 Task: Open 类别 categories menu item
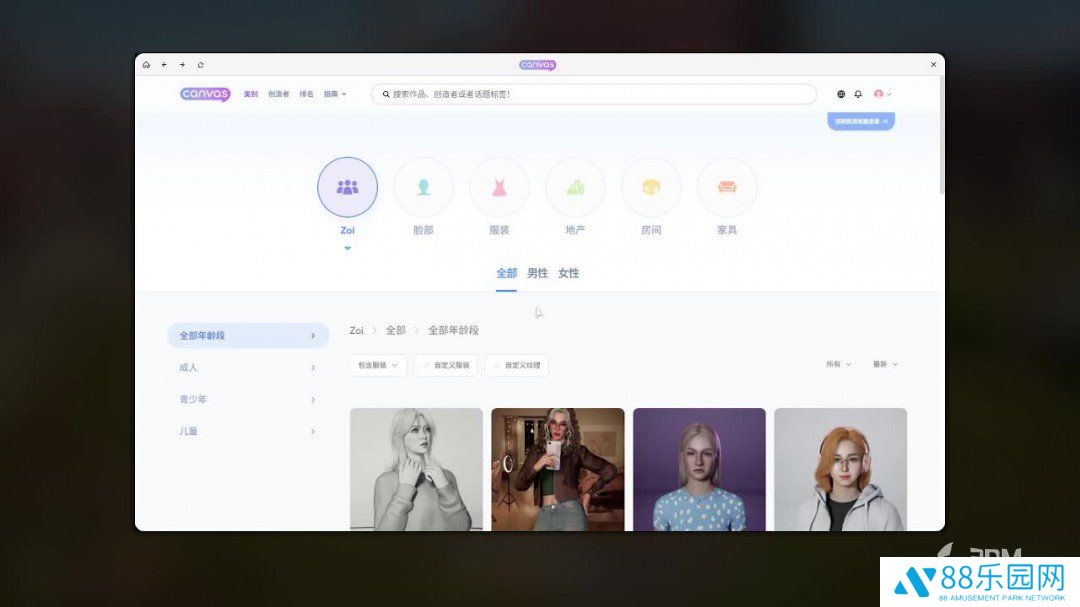(251, 94)
